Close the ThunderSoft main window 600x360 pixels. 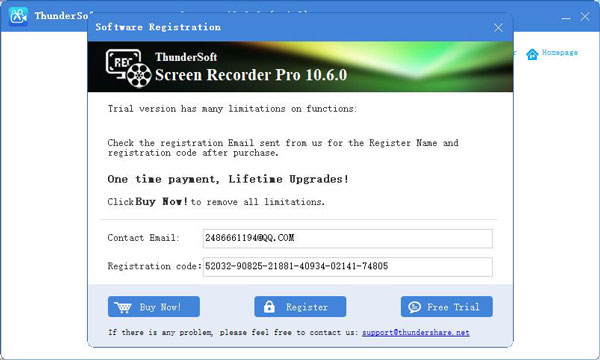pyautogui.click(x=585, y=16)
